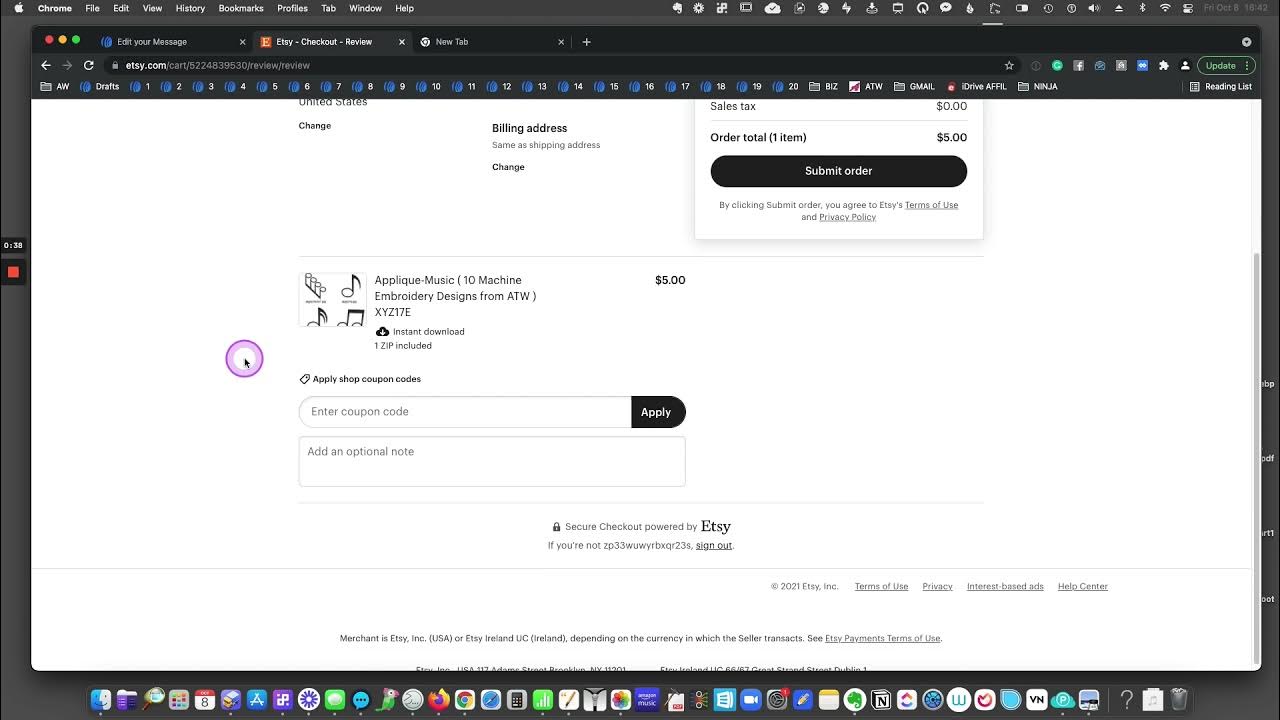Click the cloud Instant download icon
The height and width of the screenshot is (720, 1280).
click(382, 331)
